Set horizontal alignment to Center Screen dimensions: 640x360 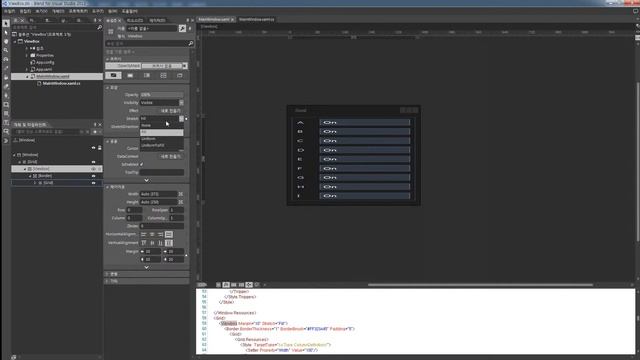tap(152, 234)
